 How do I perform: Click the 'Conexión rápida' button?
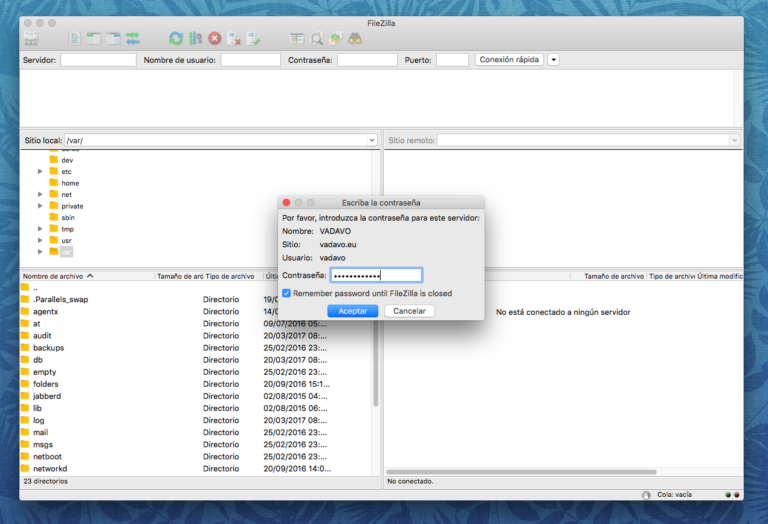(509, 60)
